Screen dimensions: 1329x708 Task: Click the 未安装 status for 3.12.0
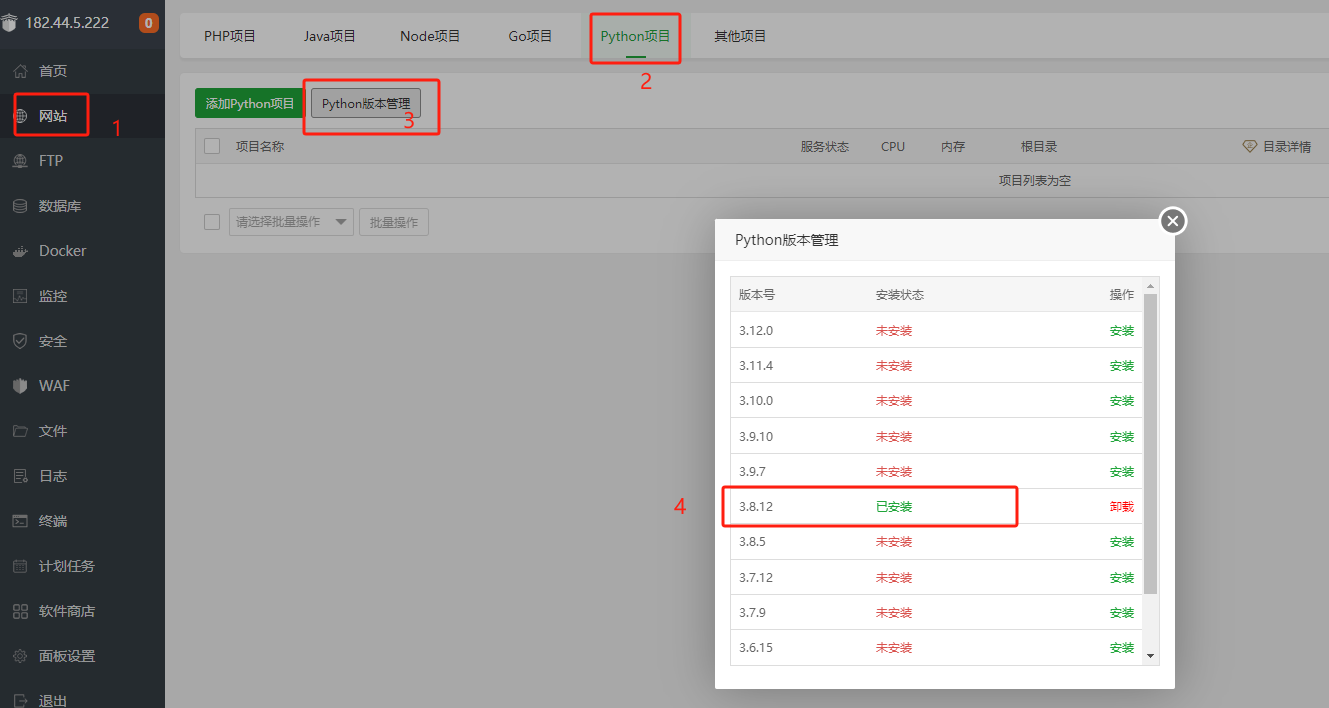(894, 331)
